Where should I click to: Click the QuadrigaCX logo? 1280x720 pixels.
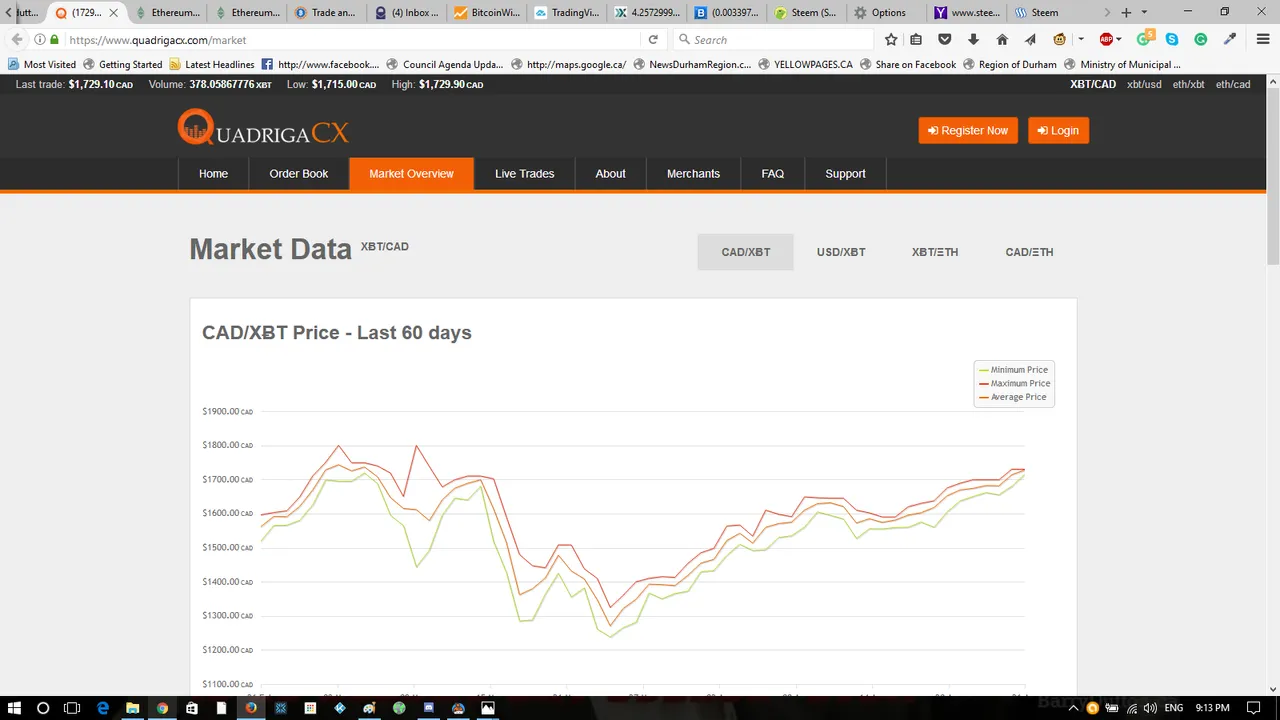click(x=263, y=129)
